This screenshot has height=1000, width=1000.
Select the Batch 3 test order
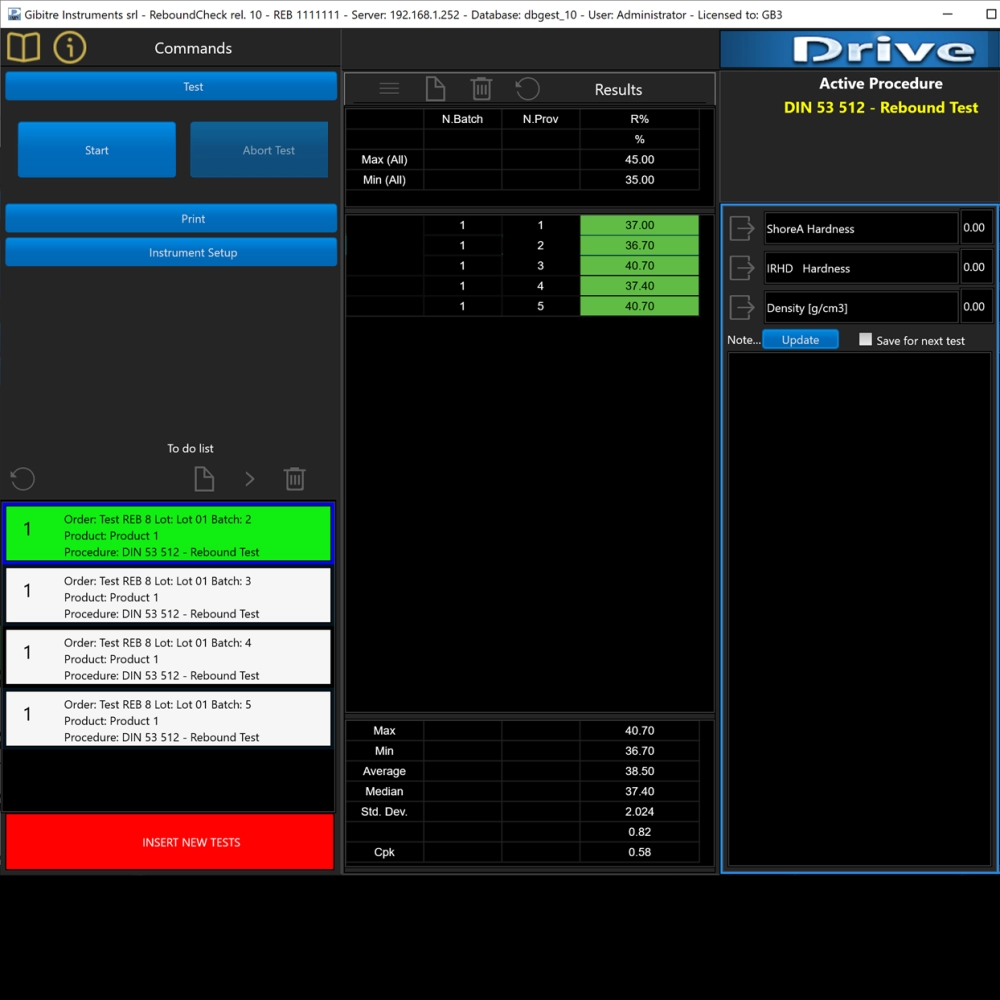point(168,597)
